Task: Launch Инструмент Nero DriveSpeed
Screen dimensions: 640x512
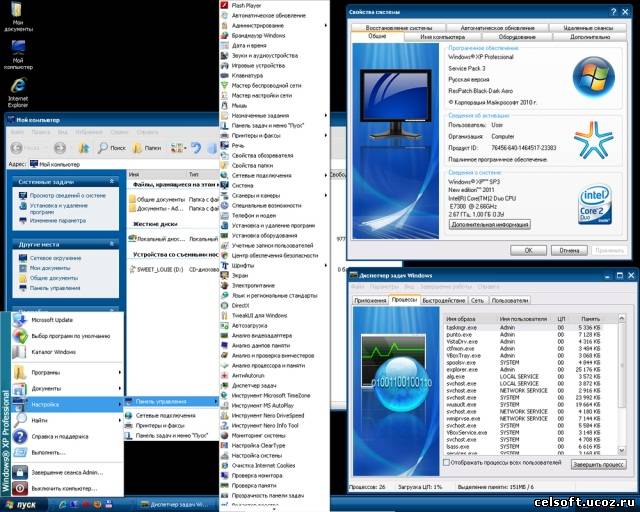Action: [268, 416]
